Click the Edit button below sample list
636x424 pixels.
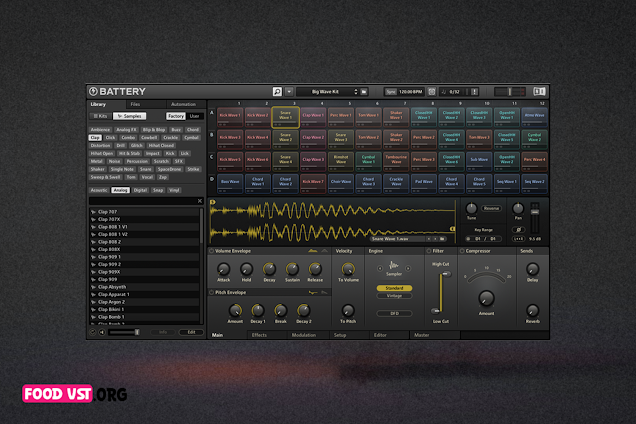(x=191, y=332)
